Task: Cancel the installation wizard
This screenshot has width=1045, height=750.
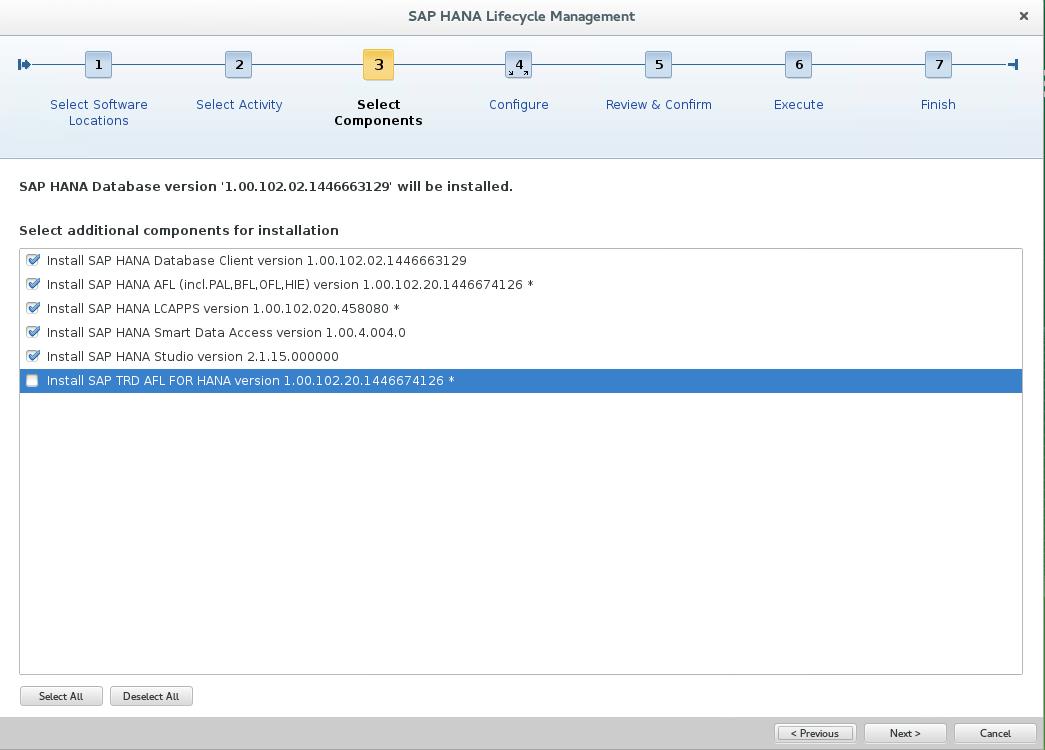Action: [995, 732]
